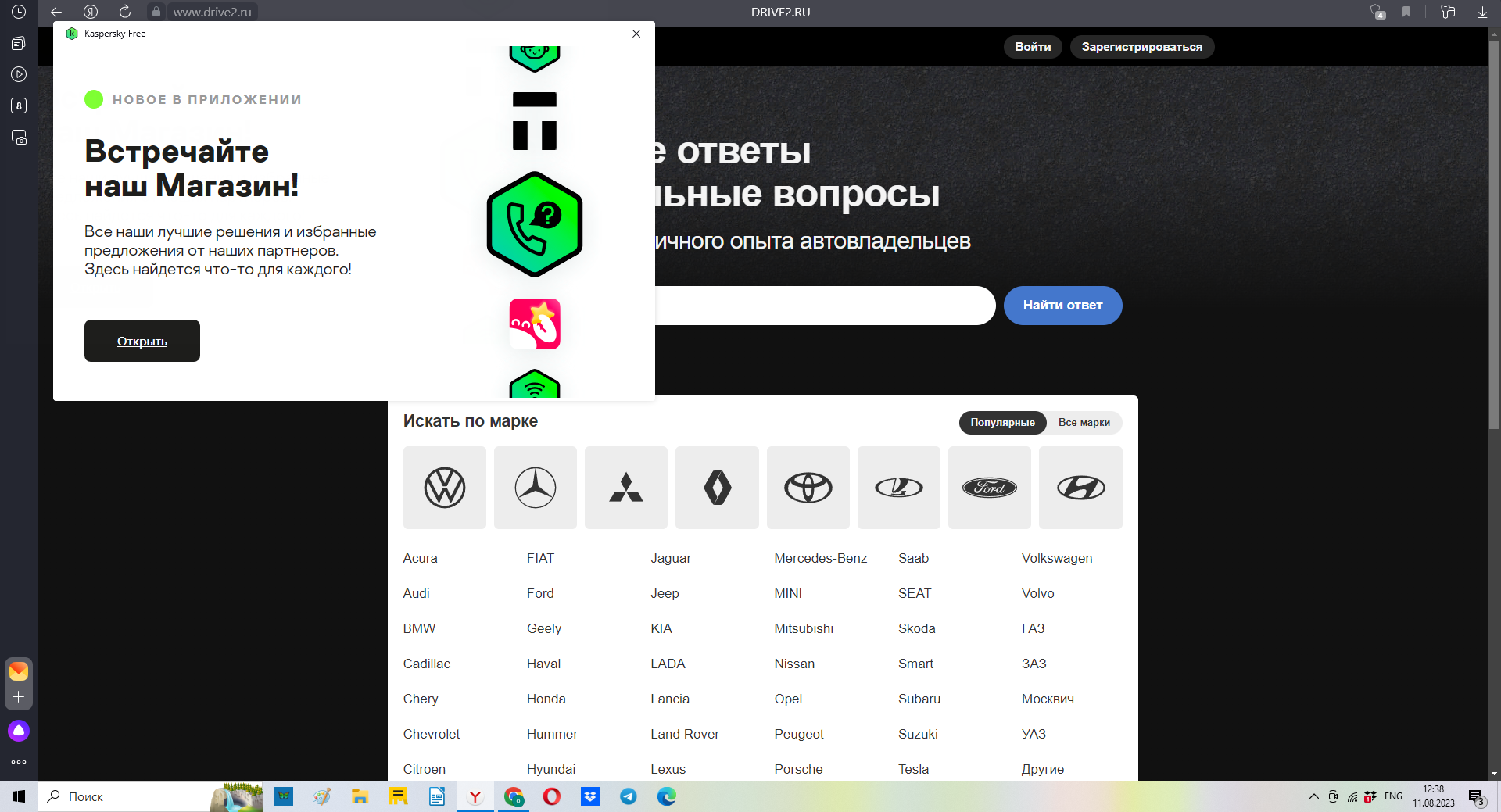Launch the Alice voice assistant icon
Screen dimensions: 1501x812
(x=19, y=731)
